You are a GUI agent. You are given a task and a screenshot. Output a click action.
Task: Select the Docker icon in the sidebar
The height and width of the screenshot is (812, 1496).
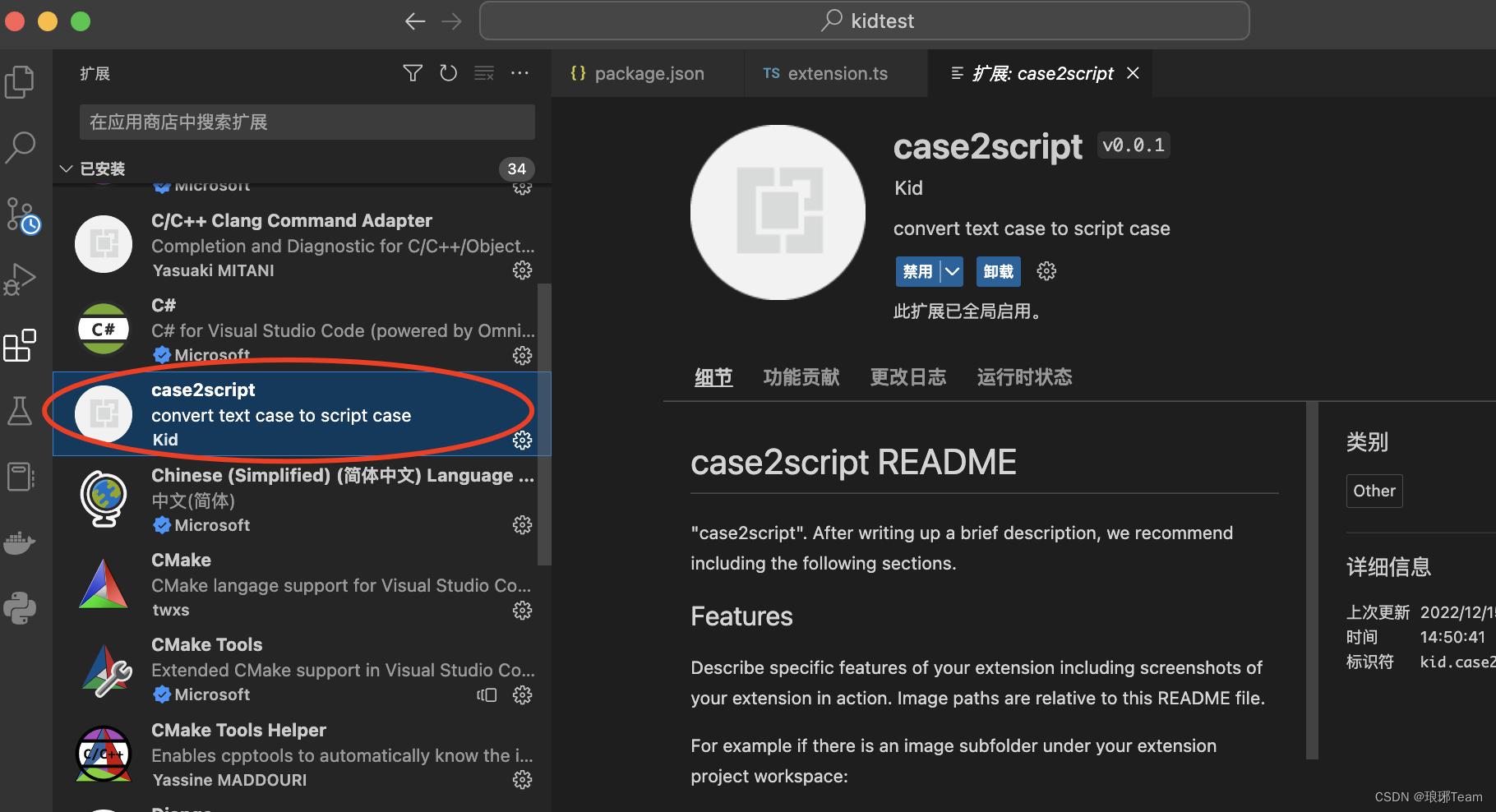[20, 542]
